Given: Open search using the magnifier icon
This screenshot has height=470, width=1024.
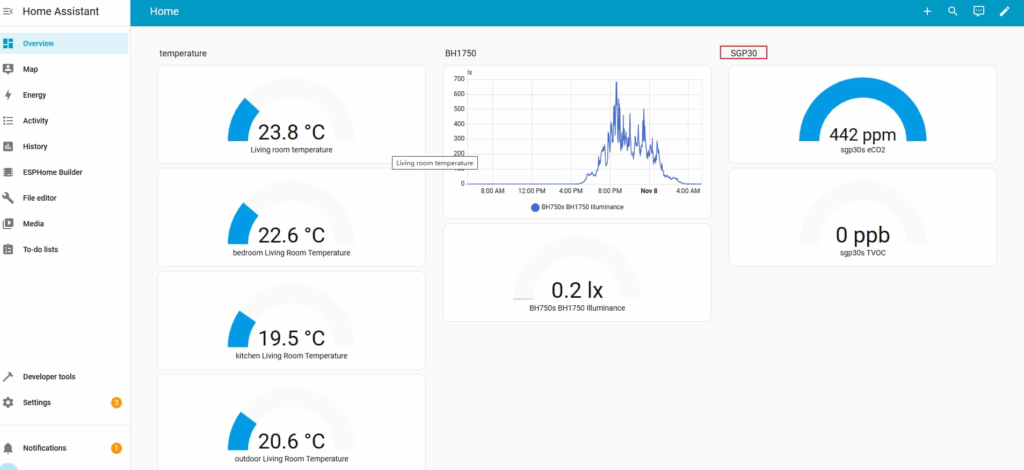Looking at the screenshot, I should pos(953,11).
